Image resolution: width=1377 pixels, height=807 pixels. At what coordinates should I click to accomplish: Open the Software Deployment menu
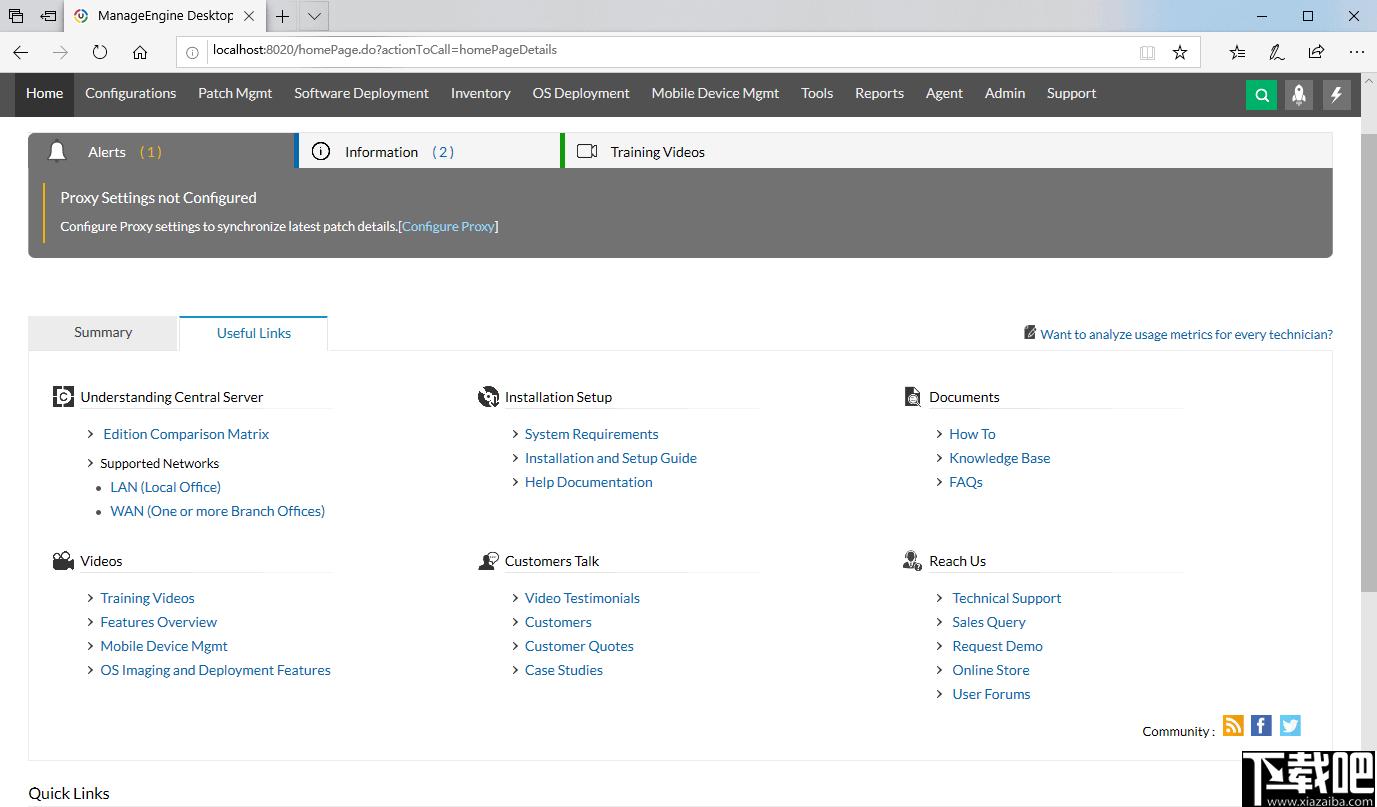[361, 93]
